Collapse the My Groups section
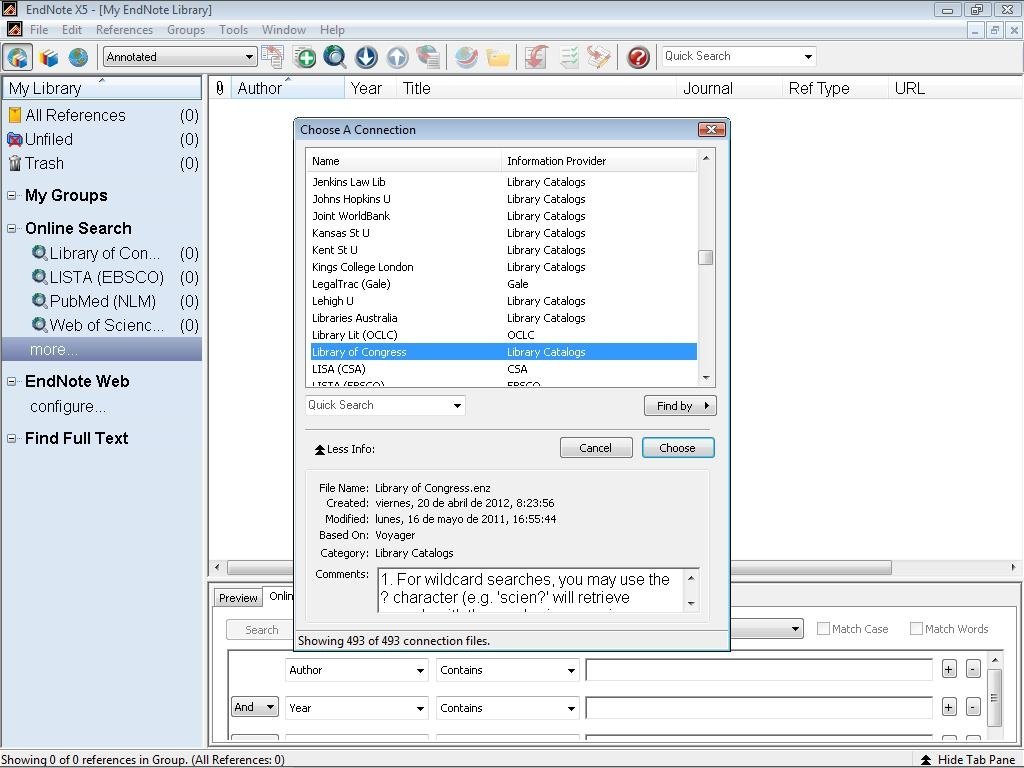The height and width of the screenshot is (768, 1024). coord(12,195)
